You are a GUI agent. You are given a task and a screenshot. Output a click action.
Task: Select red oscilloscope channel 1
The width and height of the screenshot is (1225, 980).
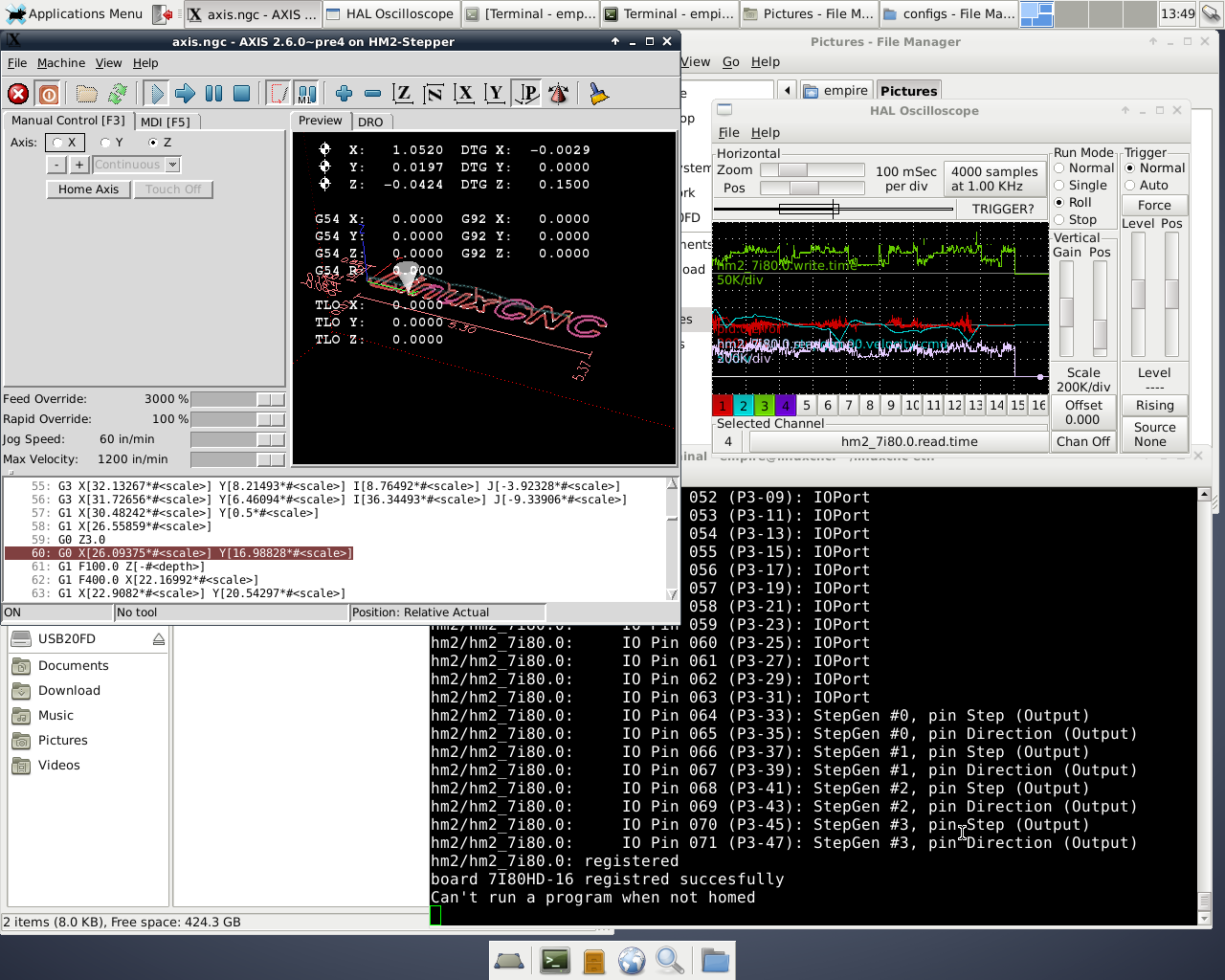(723, 406)
